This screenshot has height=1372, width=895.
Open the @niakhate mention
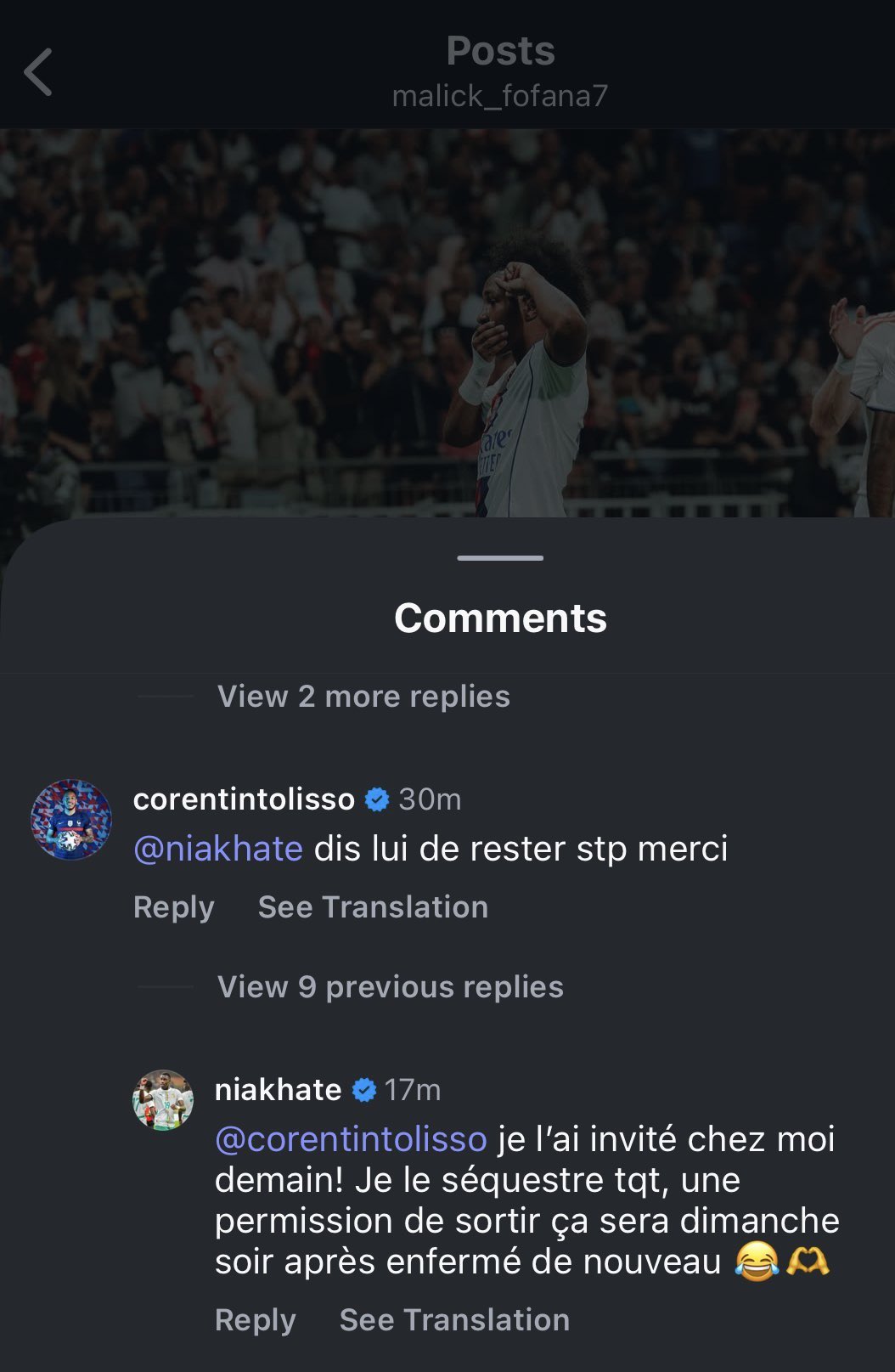click(218, 849)
